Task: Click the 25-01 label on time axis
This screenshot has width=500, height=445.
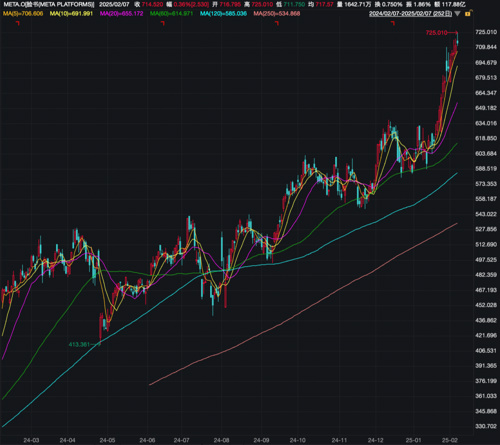Action: 413,440
